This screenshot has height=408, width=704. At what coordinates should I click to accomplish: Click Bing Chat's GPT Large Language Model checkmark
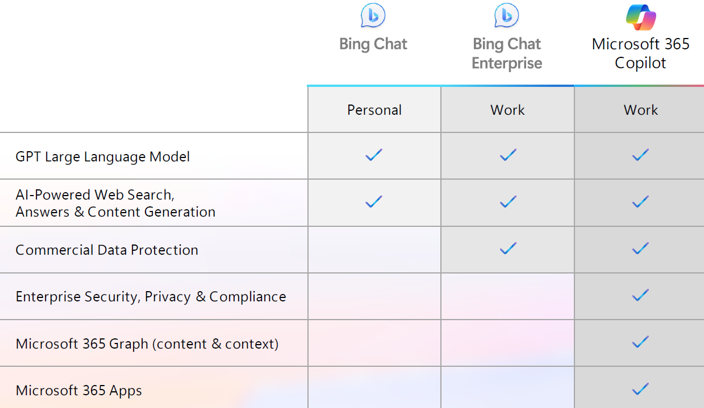tap(374, 155)
